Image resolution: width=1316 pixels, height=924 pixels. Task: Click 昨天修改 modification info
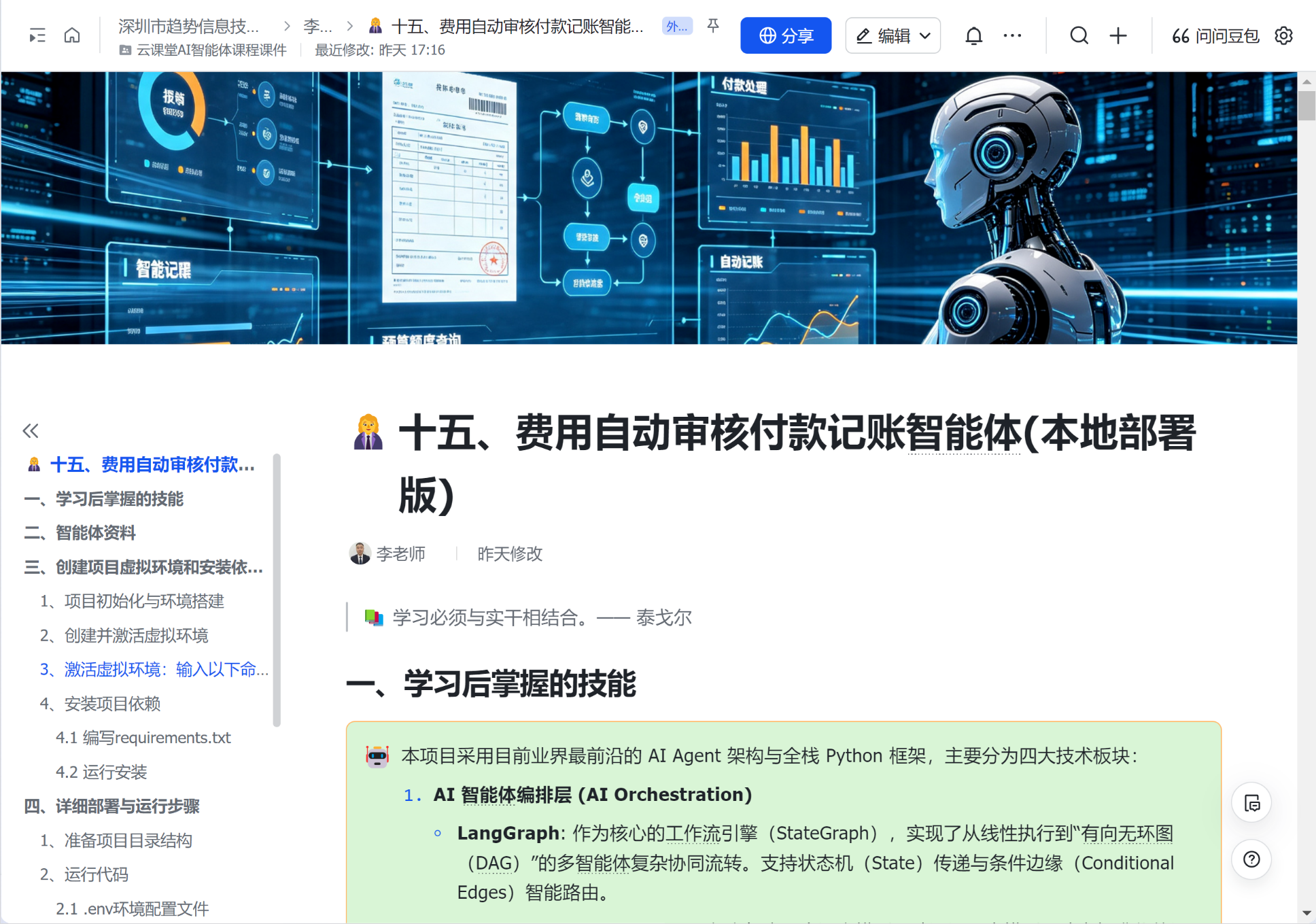[510, 554]
